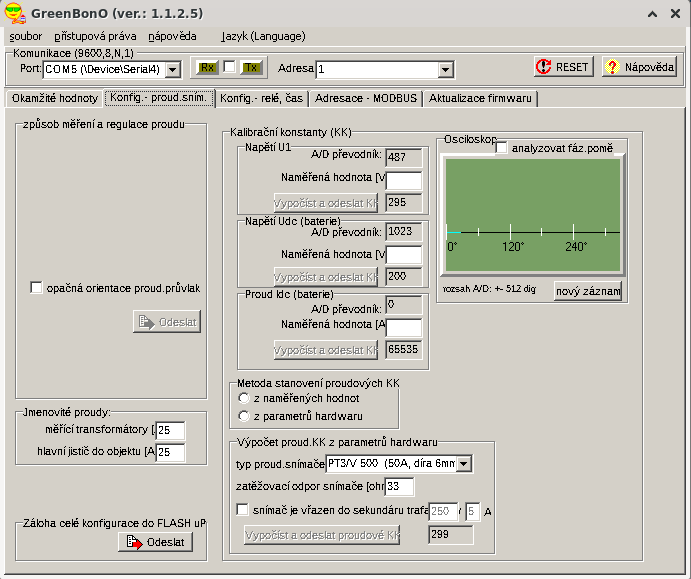
Task: Click the Tx indicator in the communication bar
Action: pyautogui.click(x=250, y=68)
